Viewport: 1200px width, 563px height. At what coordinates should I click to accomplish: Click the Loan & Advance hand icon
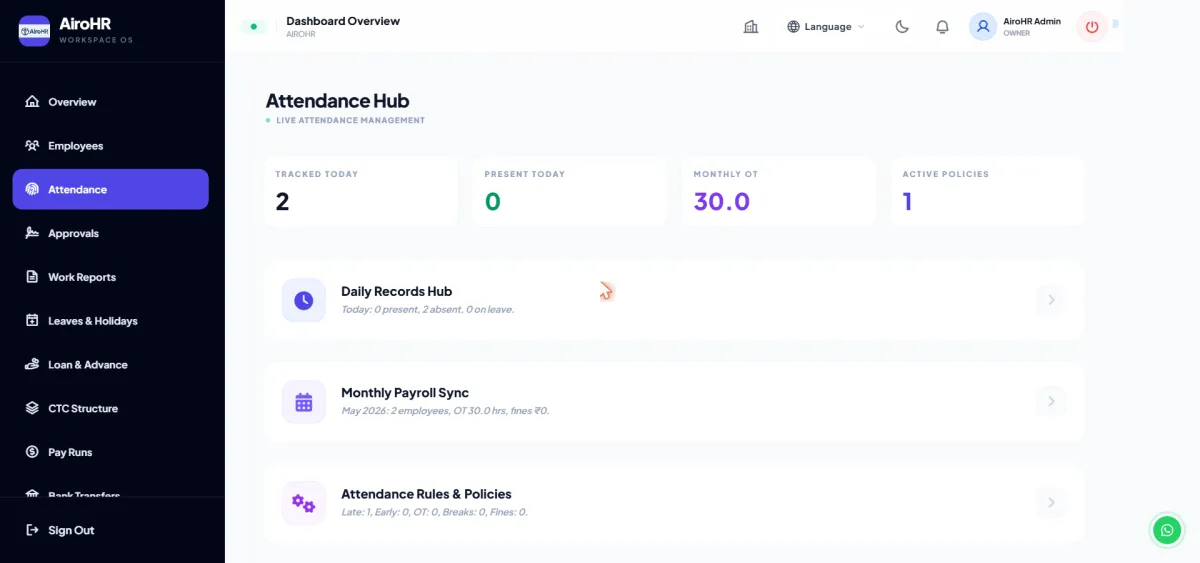click(32, 365)
